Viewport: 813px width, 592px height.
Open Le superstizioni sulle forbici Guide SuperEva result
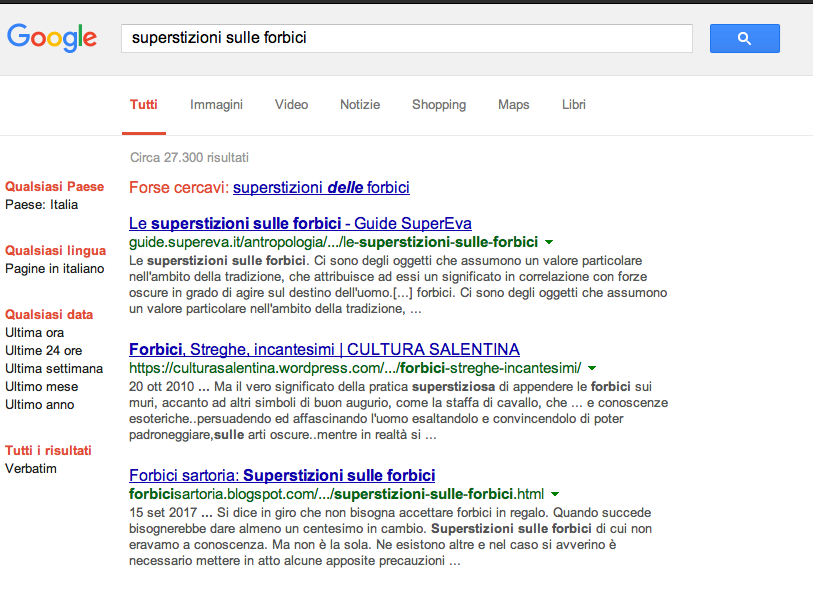(x=300, y=223)
